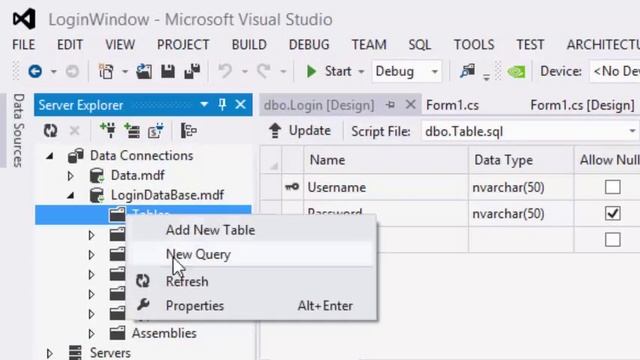
Task: Click the primary key icon beside Username
Action: pyautogui.click(x=292, y=187)
